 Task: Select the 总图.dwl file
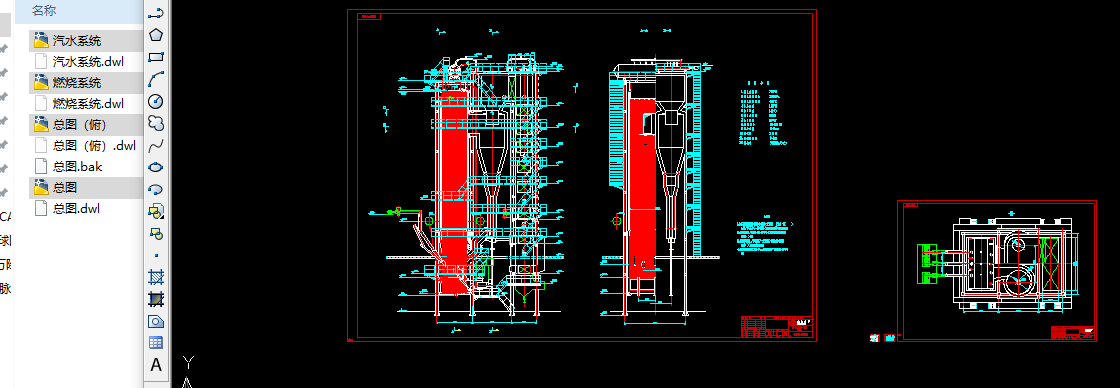pos(86,209)
